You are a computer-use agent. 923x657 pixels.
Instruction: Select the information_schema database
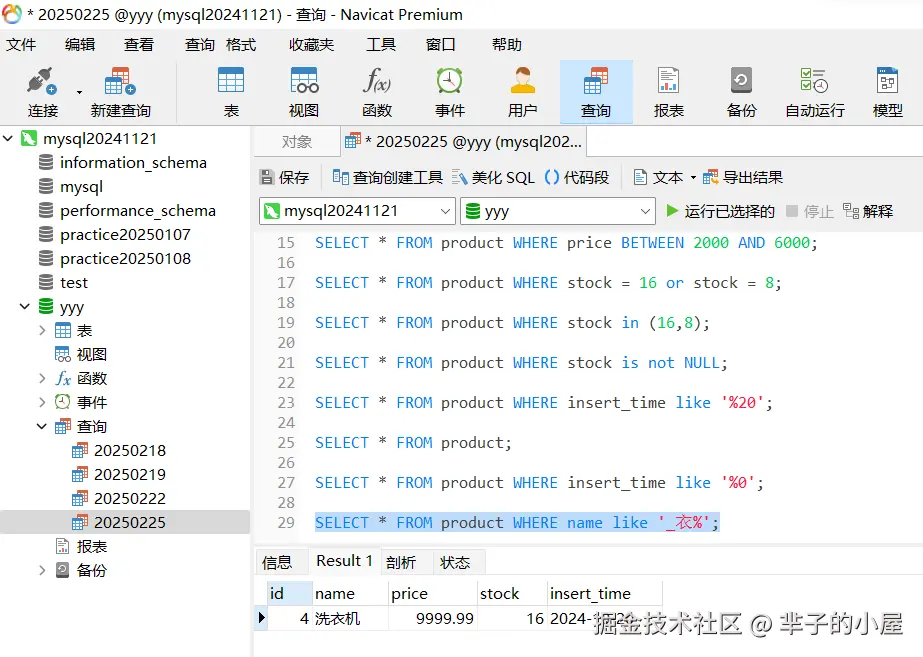click(133, 162)
